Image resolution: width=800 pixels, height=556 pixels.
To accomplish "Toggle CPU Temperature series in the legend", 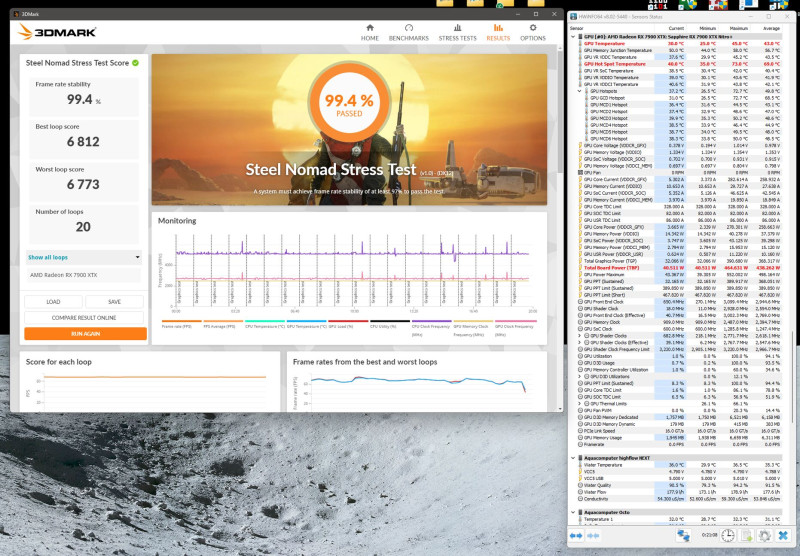I will 264,326.
